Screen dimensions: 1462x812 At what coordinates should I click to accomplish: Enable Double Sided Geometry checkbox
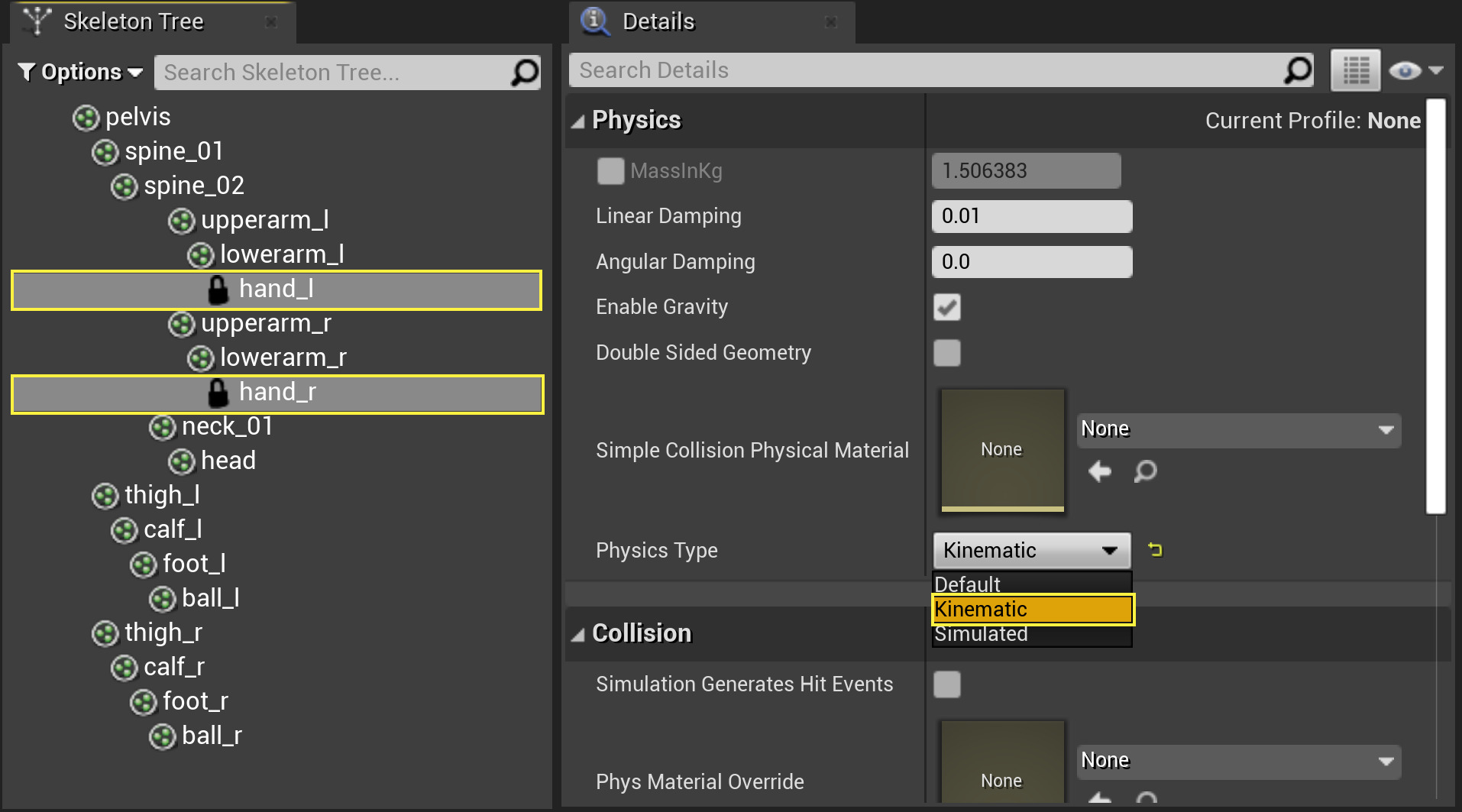click(x=946, y=353)
